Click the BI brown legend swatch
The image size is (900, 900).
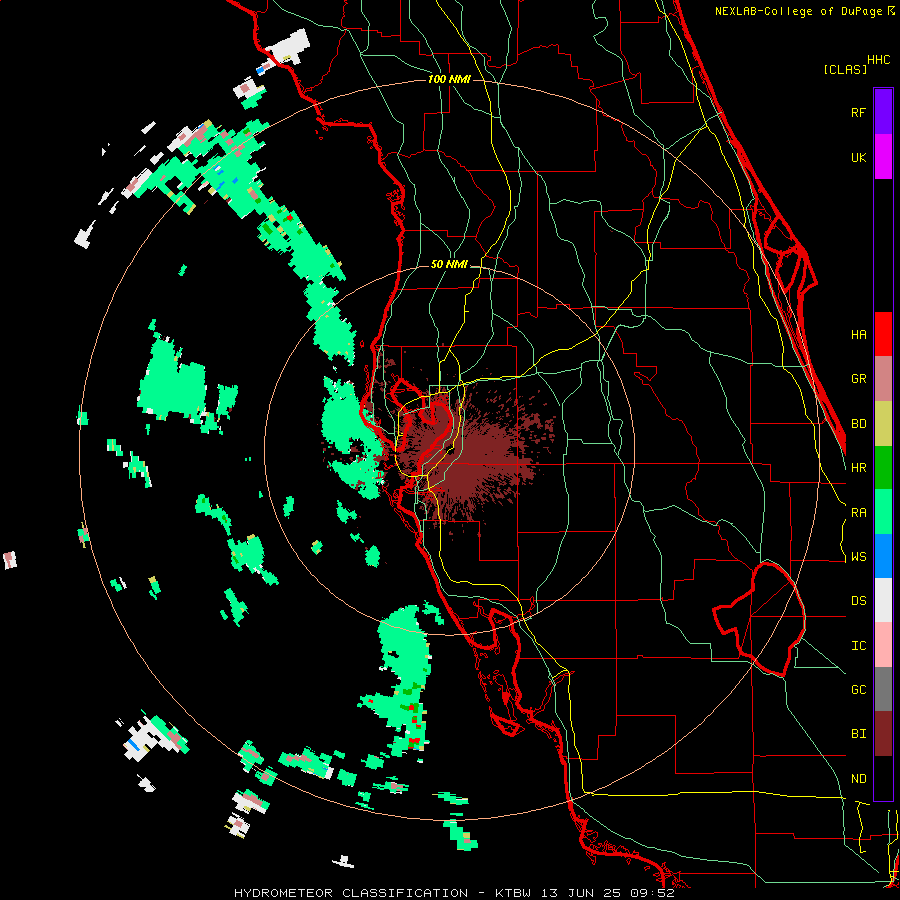(x=883, y=734)
